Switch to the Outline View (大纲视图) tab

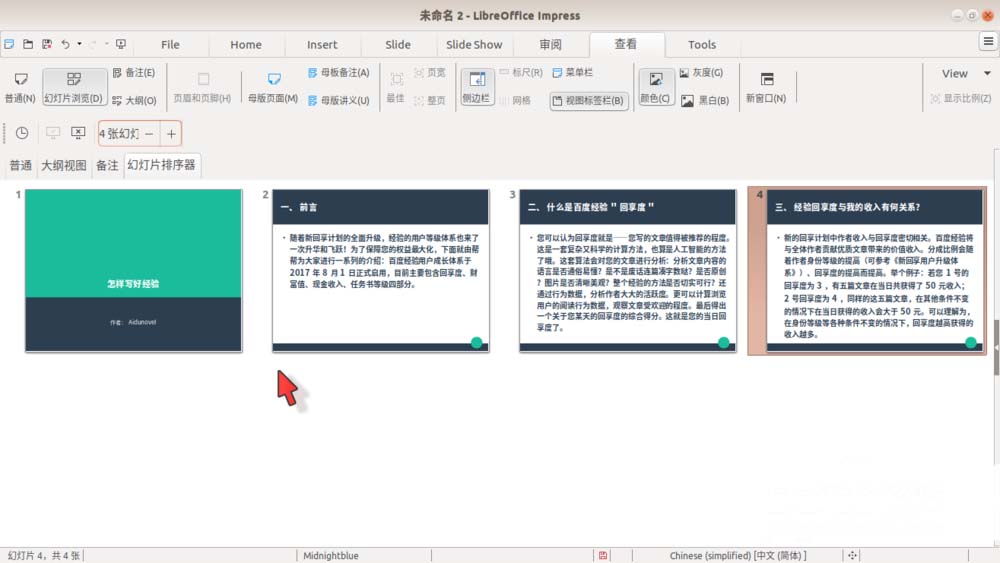(x=63, y=166)
